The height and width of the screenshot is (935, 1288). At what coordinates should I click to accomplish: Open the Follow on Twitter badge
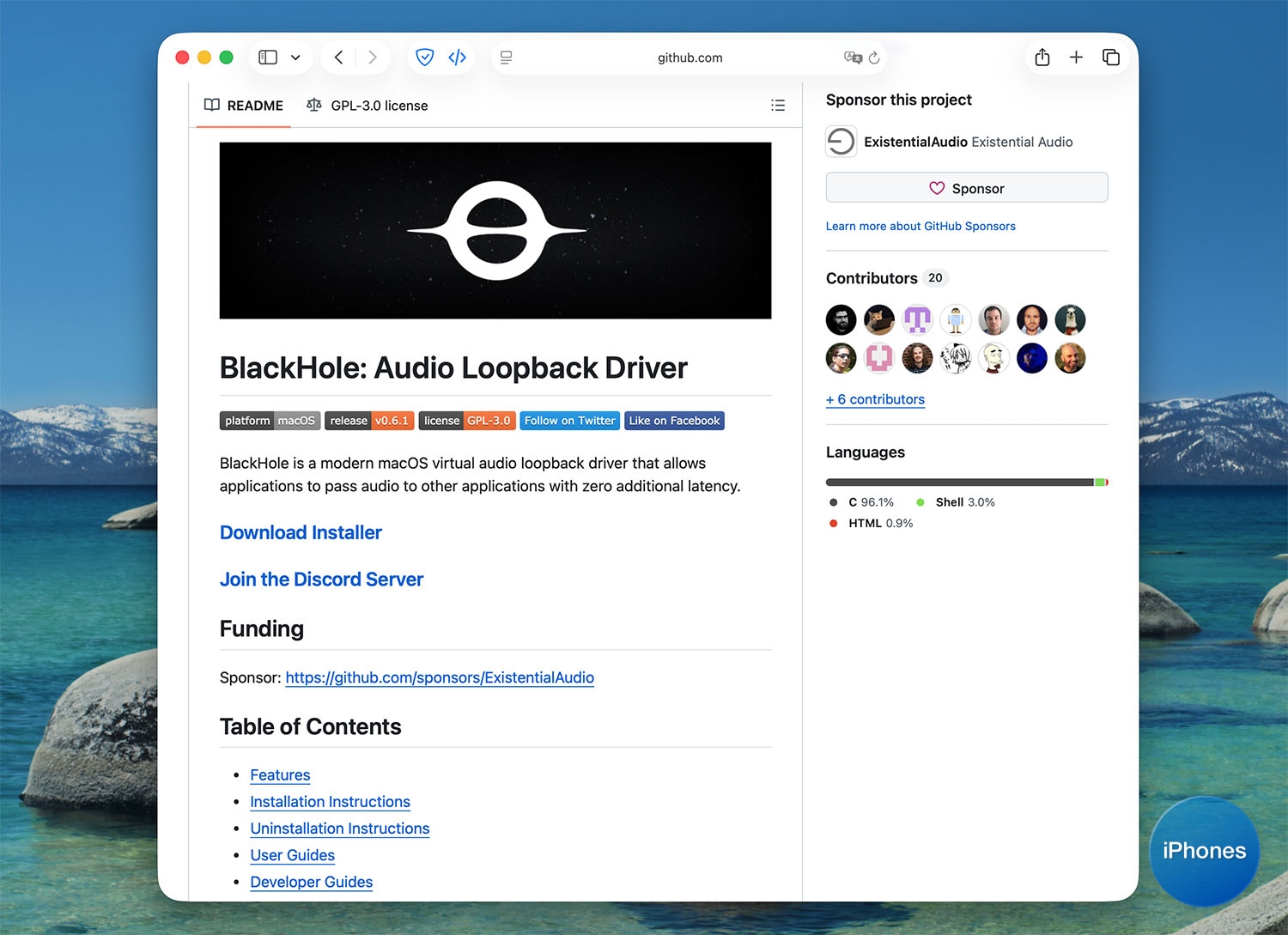coord(569,421)
